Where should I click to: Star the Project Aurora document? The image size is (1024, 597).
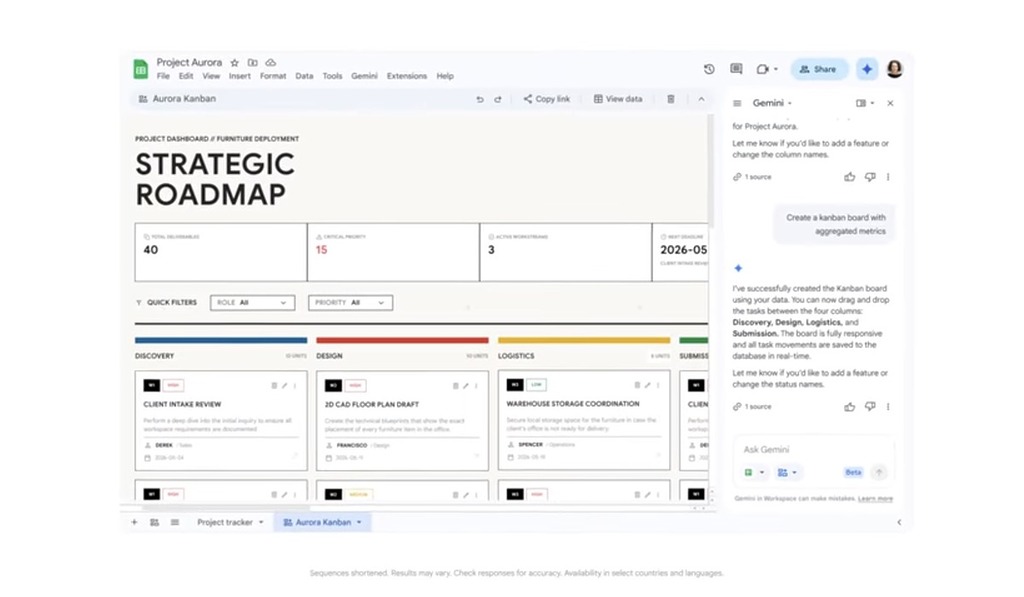pyautogui.click(x=235, y=62)
